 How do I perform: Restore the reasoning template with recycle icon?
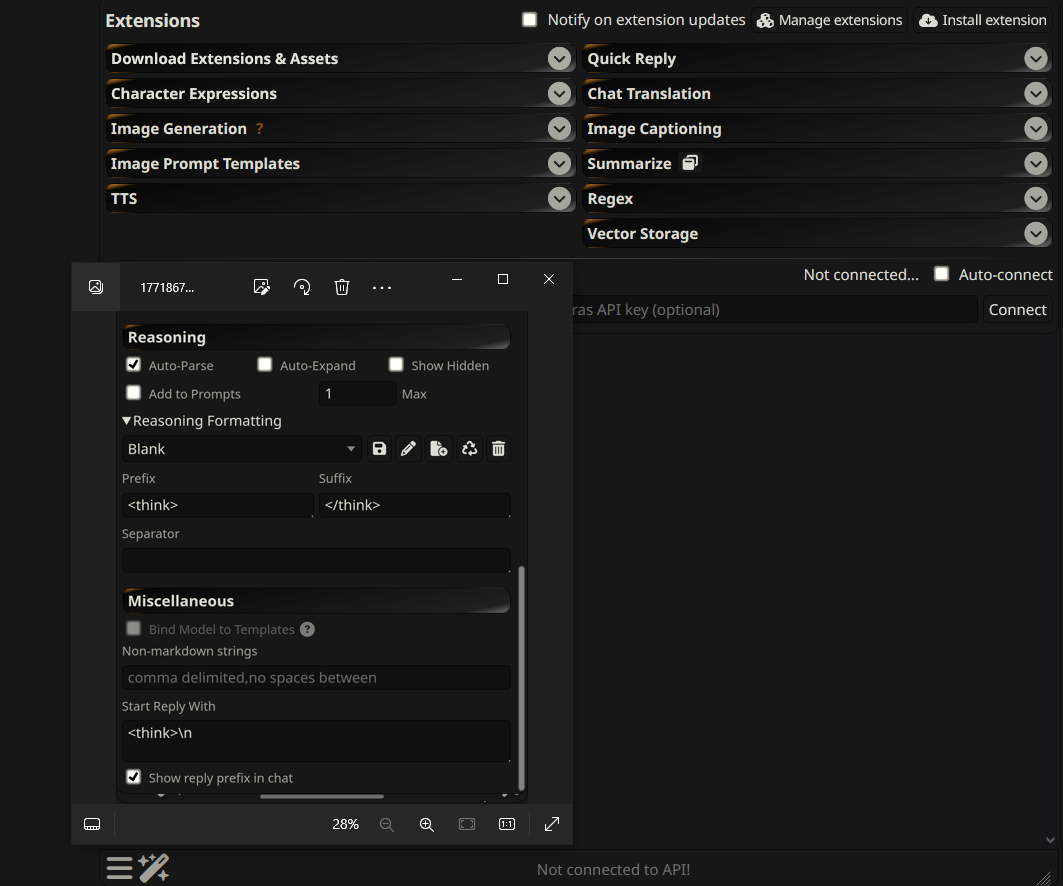[469, 449]
